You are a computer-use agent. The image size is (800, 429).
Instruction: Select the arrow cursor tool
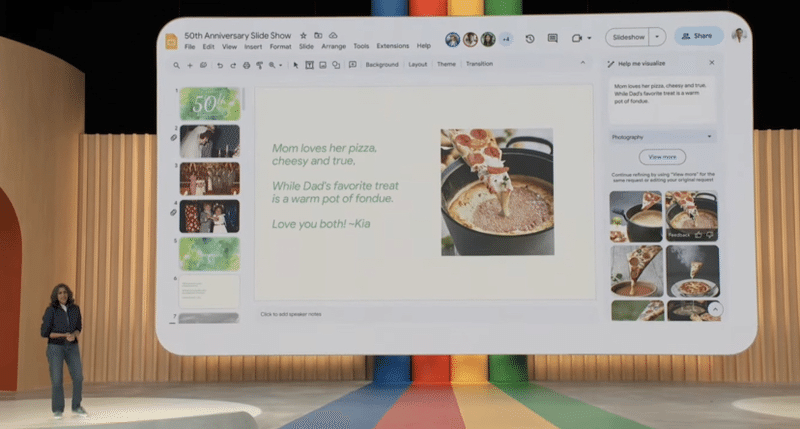295,65
